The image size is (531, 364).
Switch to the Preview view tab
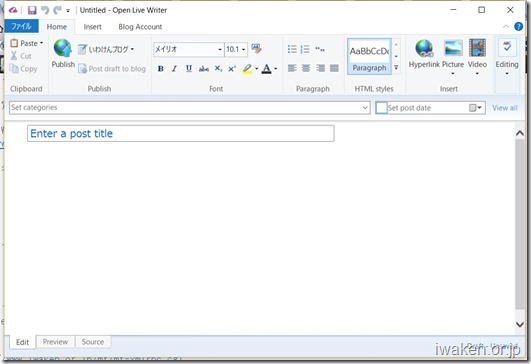tap(55, 342)
